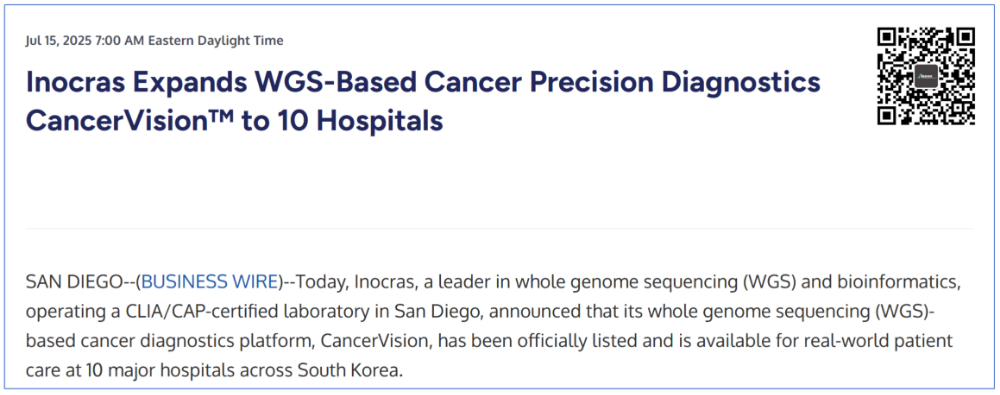Open the BUSINESS WIRE hyperlink
Screen dimensions: 1000x395
pyautogui.click(x=210, y=281)
